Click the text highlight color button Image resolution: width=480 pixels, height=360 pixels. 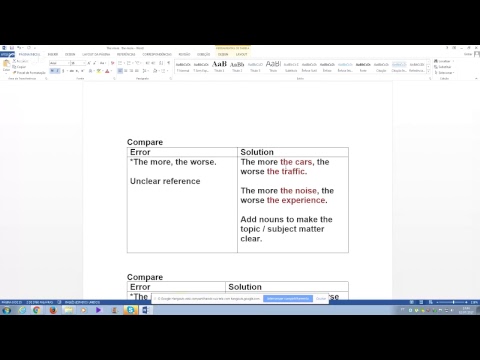(x=99, y=71)
